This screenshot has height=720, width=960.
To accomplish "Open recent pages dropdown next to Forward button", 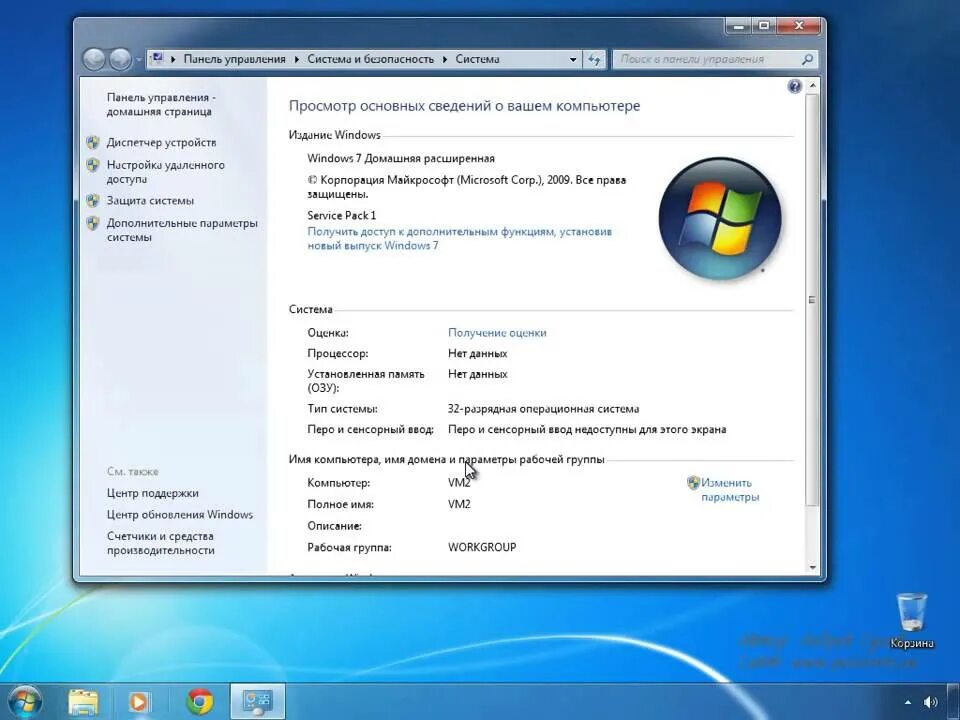I will point(139,59).
